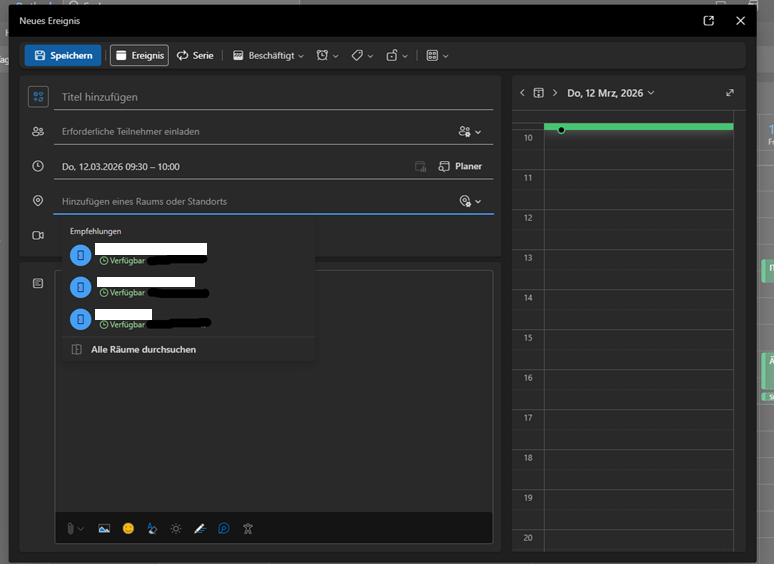The height and width of the screenshot is (564, 774).
Task: Open the category tag dropdown
Action: 362,55
